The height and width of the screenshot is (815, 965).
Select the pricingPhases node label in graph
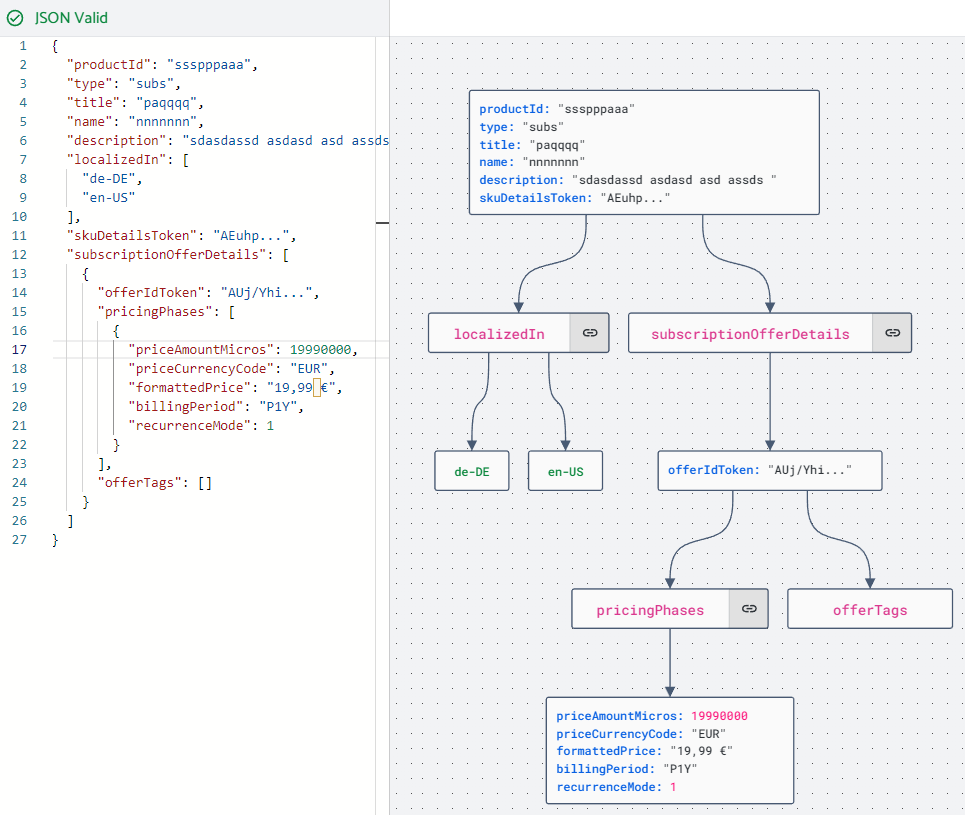tap(650, 610)
